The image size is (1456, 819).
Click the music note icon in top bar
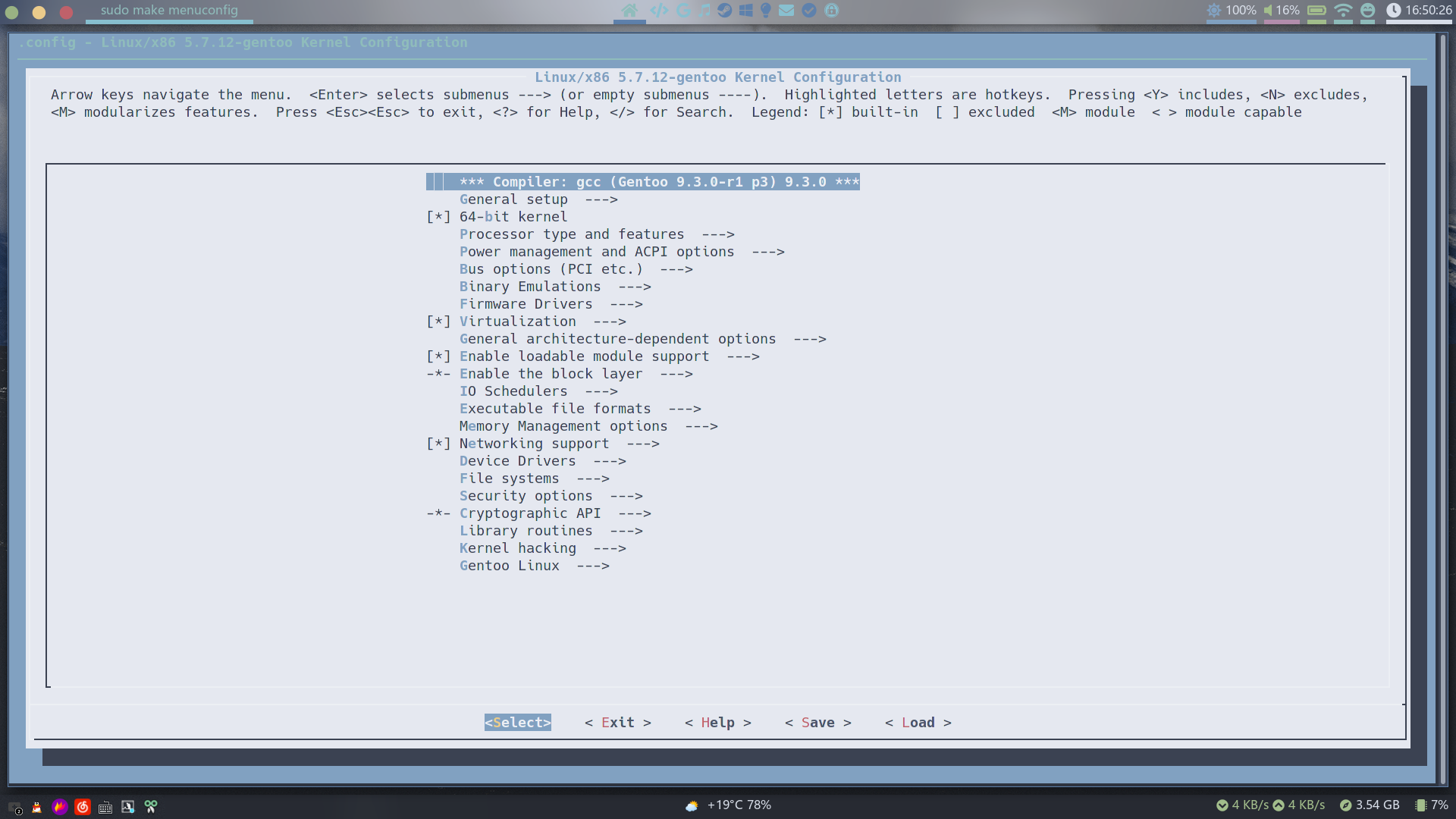click(x=705, y=11)
